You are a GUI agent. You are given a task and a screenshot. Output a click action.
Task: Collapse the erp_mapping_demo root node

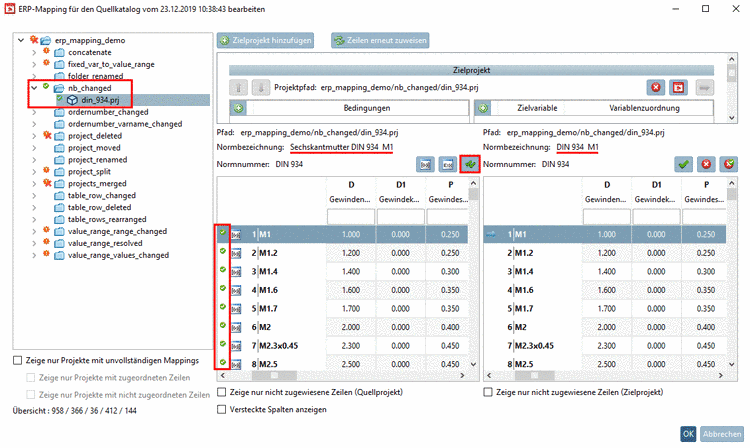pos(21,40)
